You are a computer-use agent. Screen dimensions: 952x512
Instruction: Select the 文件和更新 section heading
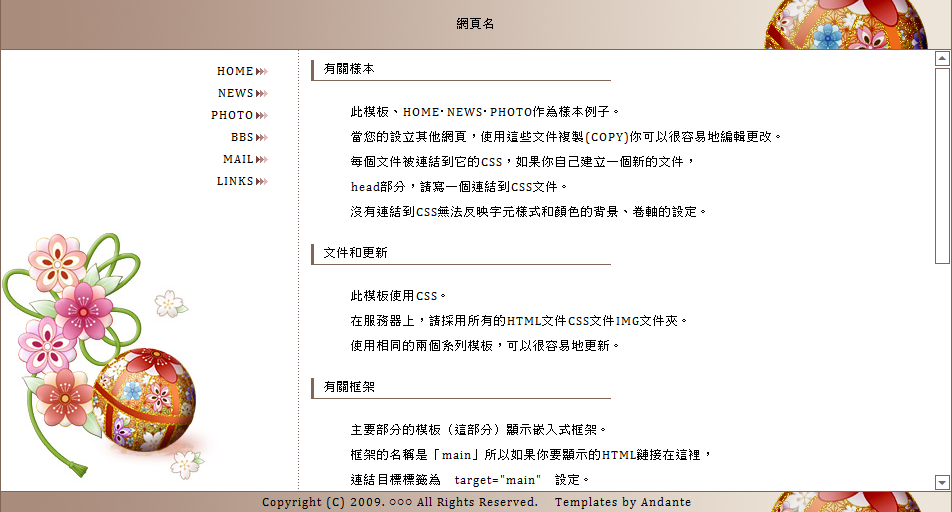click(x=355, y=253)
